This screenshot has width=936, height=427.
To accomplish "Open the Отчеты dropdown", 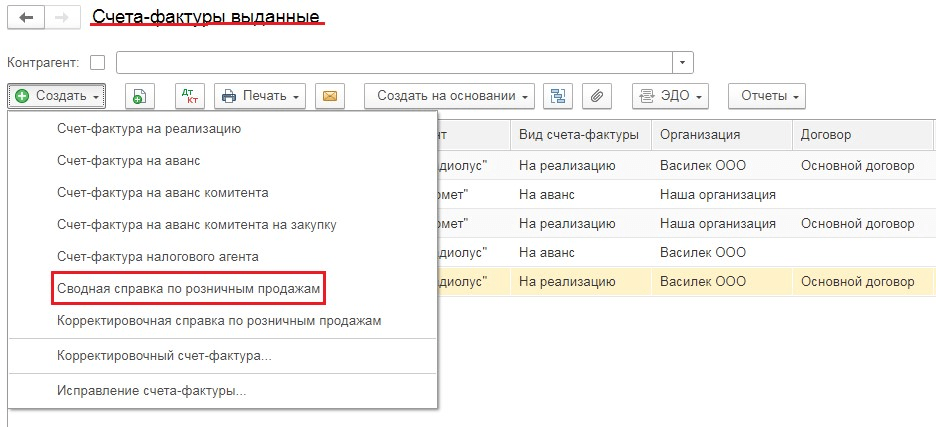I will (766, 96).
